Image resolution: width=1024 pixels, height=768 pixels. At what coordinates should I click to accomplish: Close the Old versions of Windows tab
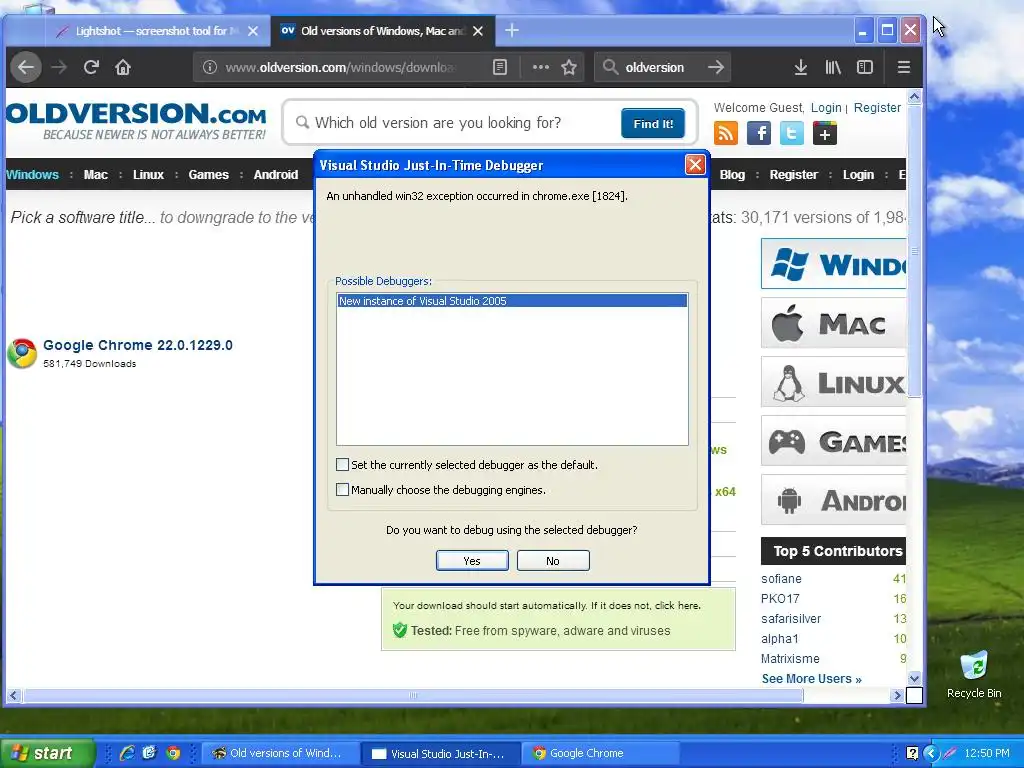(478, 31)
